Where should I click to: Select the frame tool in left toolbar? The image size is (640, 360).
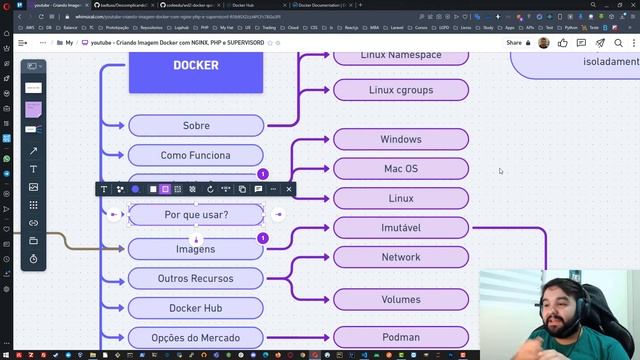click(33, 241)
